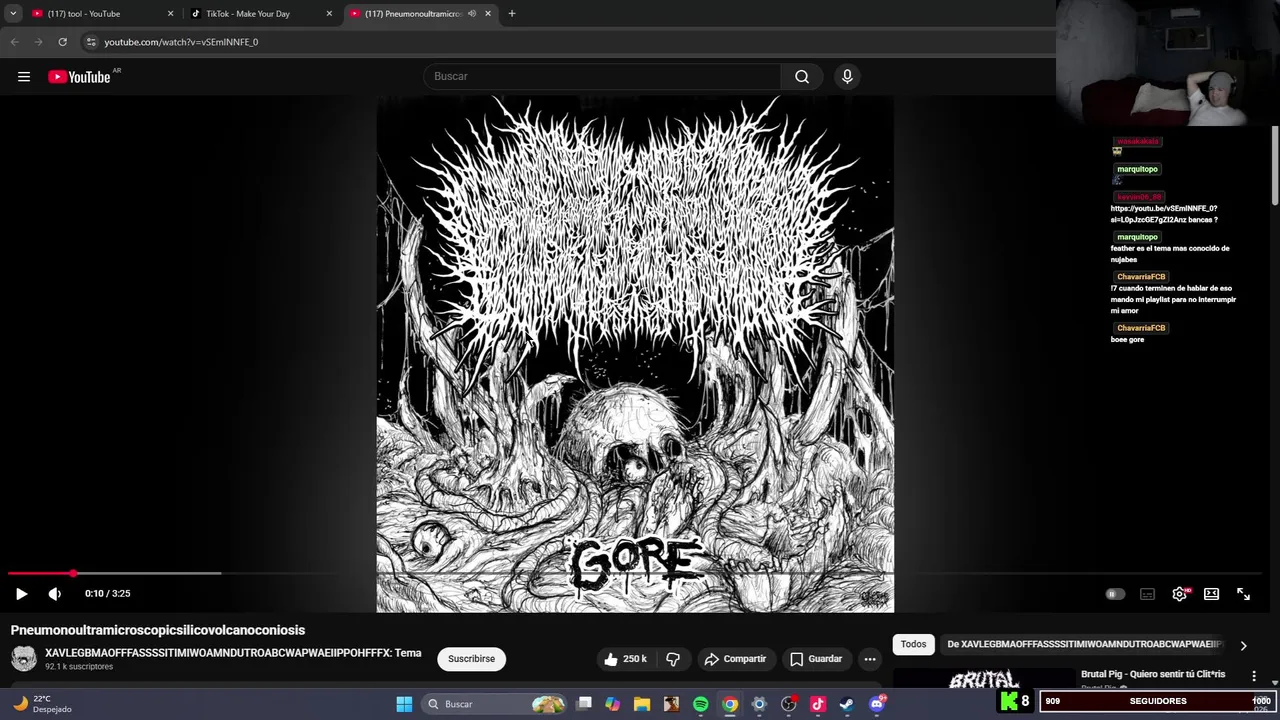Image resolution: width=1280 pixels, height=720 pixels.
Task: Open the weather widget 22°C Despejado
Action: [x=42, y=704]
